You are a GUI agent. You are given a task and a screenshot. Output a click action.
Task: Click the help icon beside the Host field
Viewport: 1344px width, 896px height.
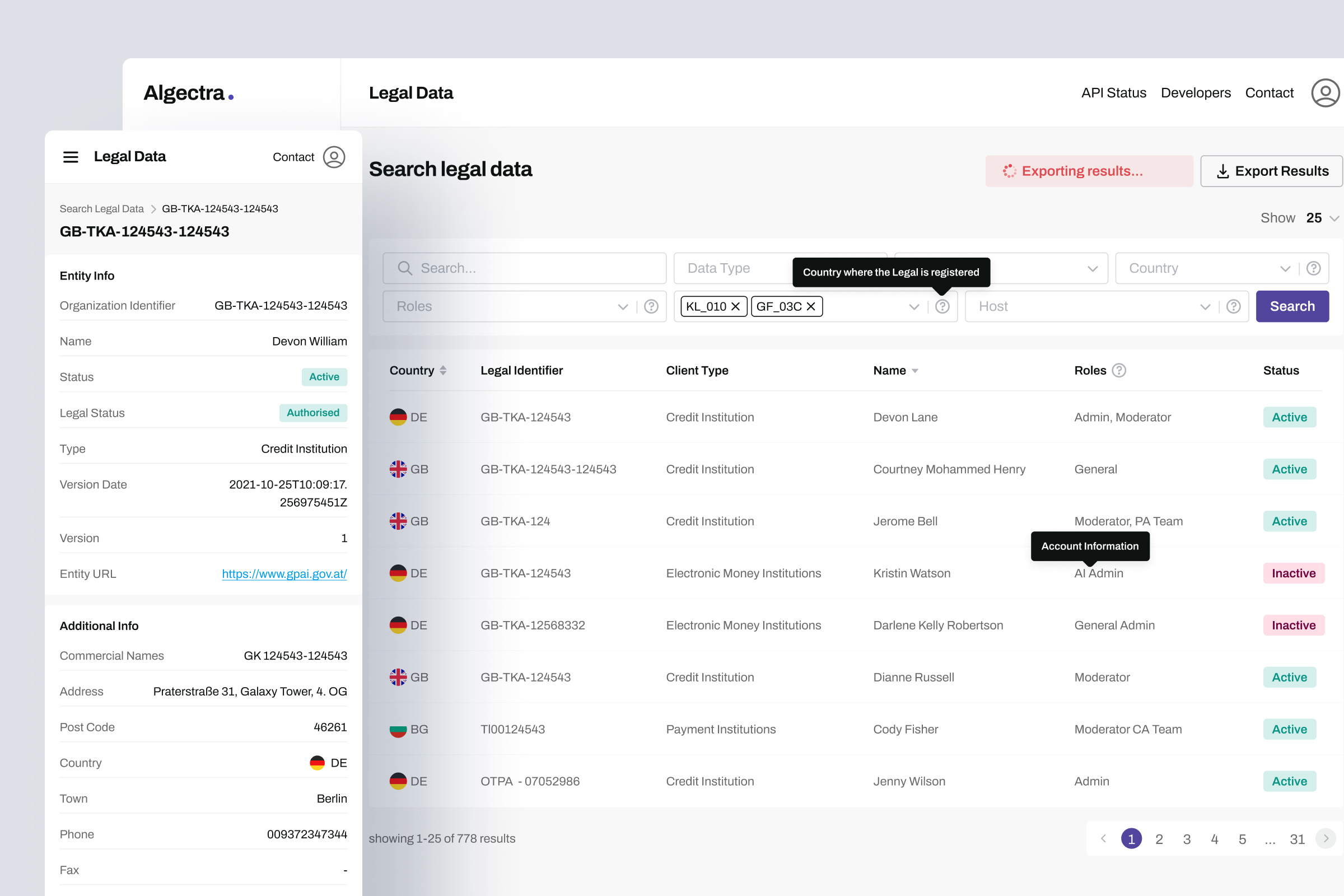[x=1233, y=306]
